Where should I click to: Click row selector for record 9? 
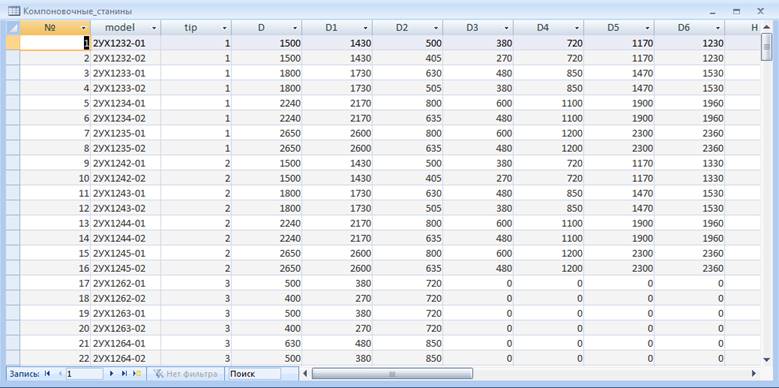pos(13,163)
